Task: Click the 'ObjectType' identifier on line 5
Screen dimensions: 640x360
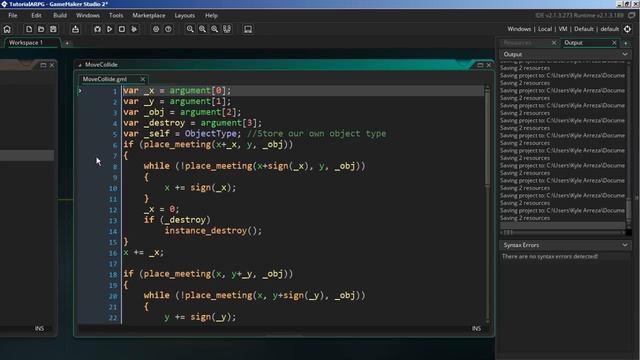Action: (x=210, y=134)
